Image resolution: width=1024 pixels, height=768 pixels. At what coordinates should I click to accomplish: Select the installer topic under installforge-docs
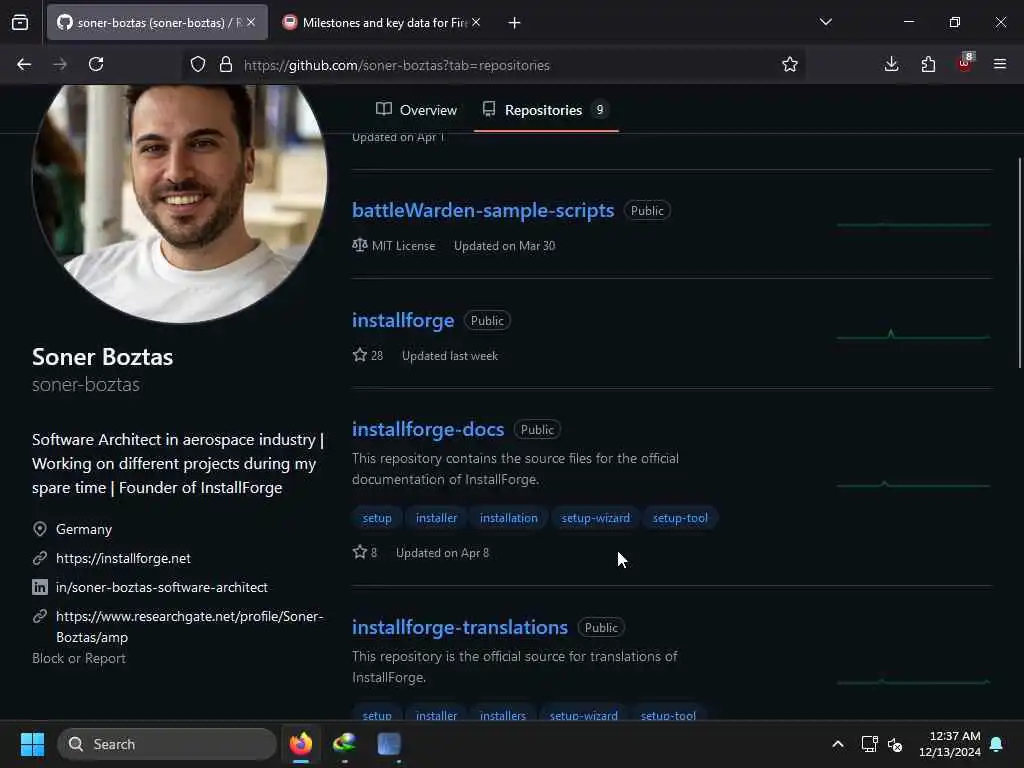click(436, 518)
